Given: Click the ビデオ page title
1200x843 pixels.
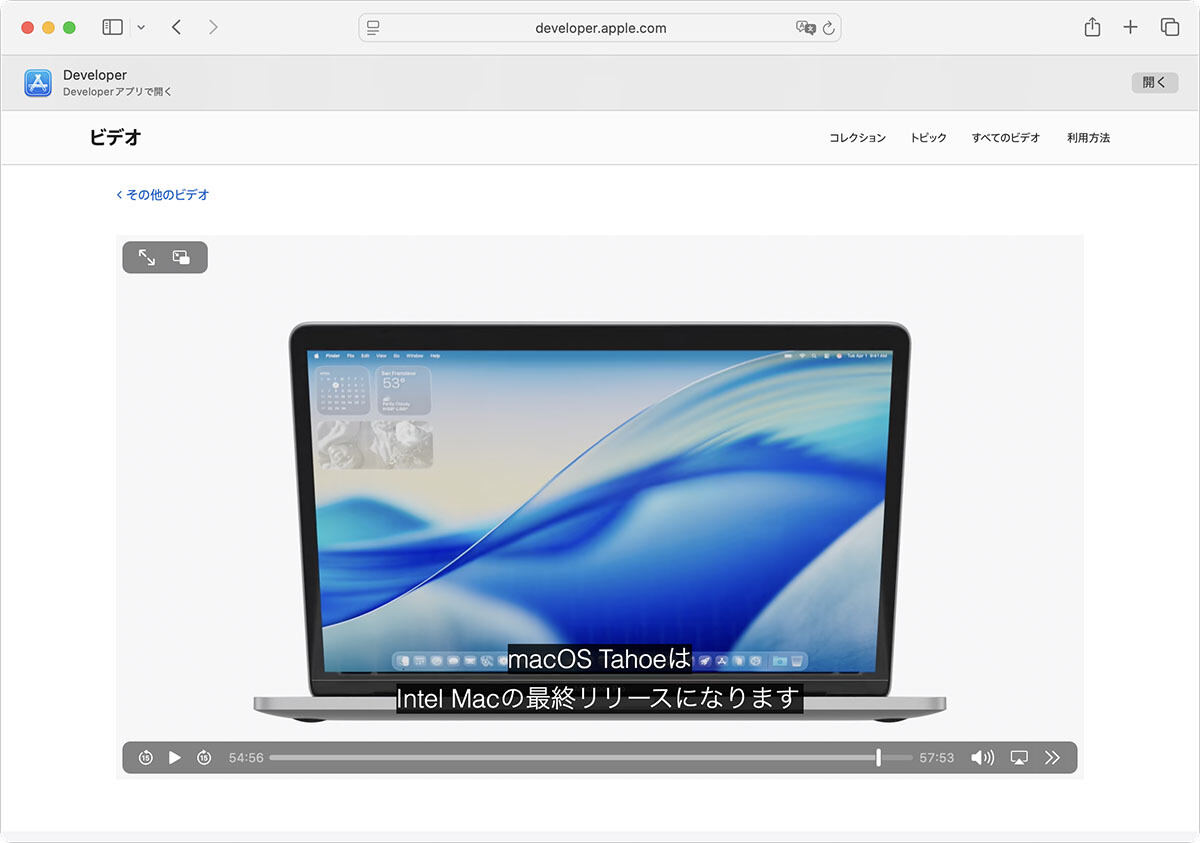Looking at the screenshot, I should (x=115, y=138).
